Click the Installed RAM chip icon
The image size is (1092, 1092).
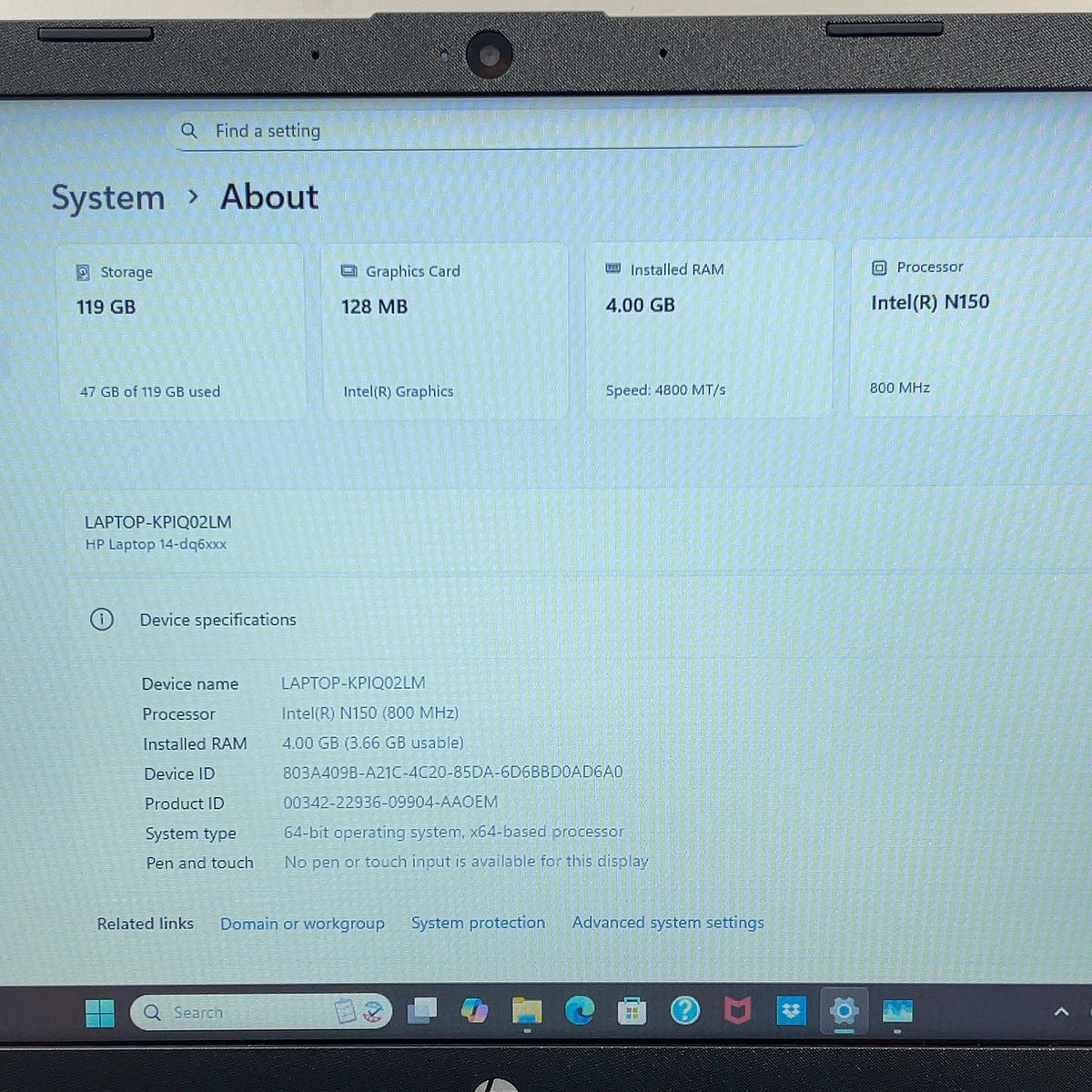pyautogui.click(x=613, y=269)
